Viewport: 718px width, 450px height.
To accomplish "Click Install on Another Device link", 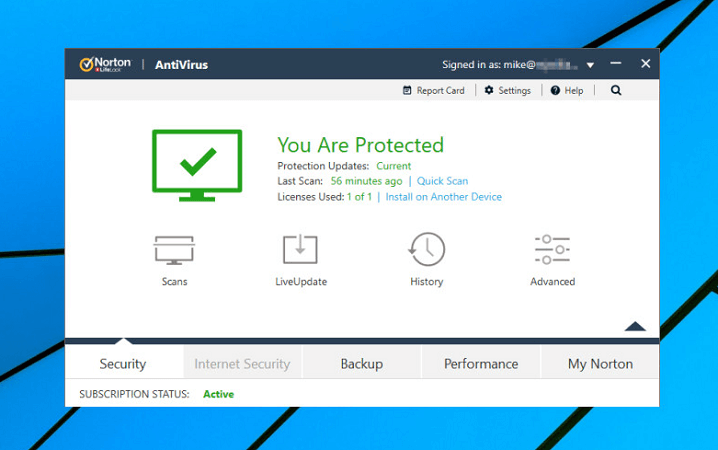I will 443,197.
